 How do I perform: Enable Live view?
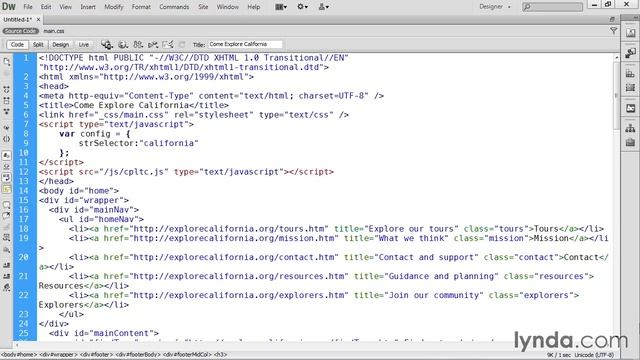point(84,44)
